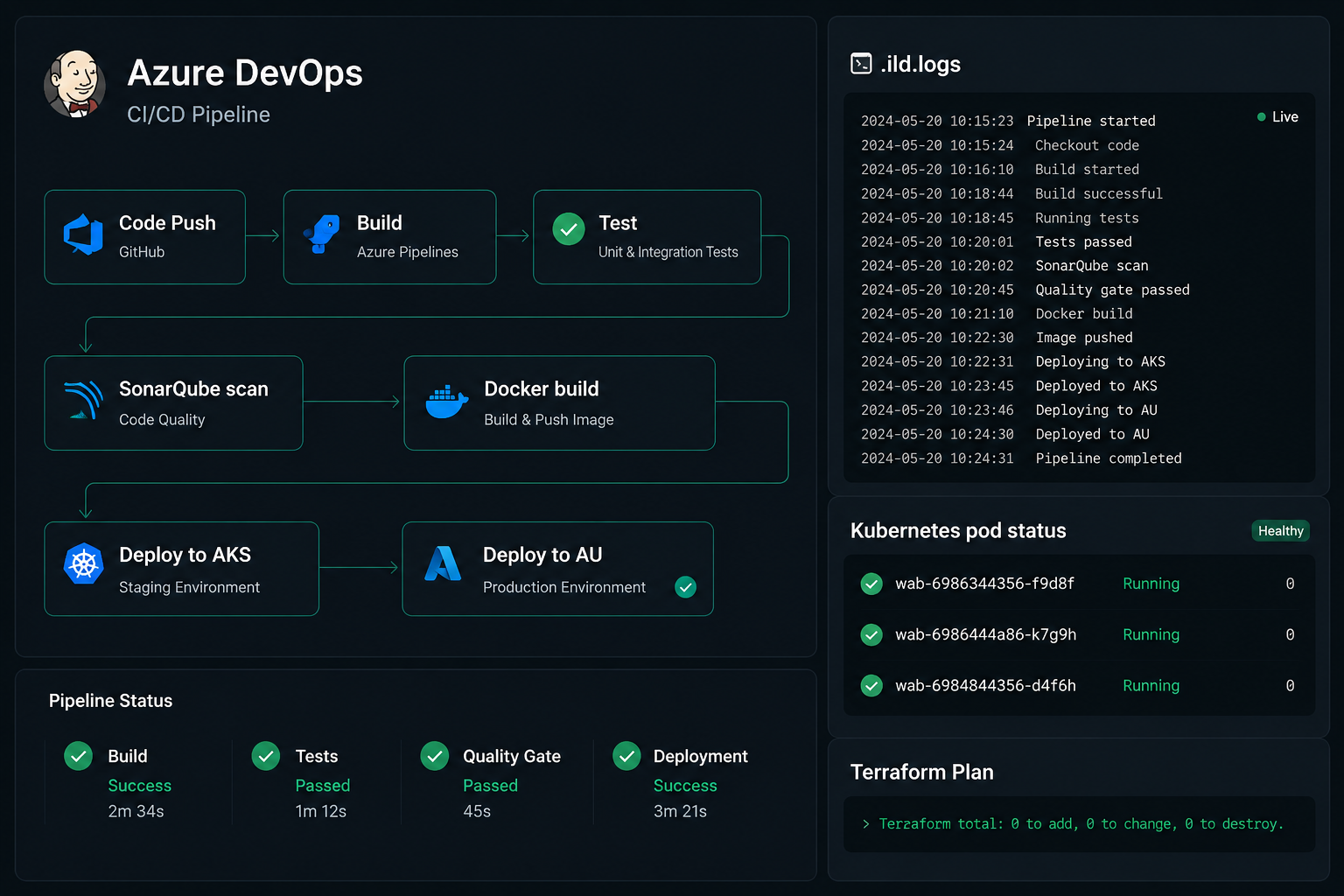Open the Deploy to AKS stage card
The width and height of the screenshot is (1344, 896).
pos(182,569)
